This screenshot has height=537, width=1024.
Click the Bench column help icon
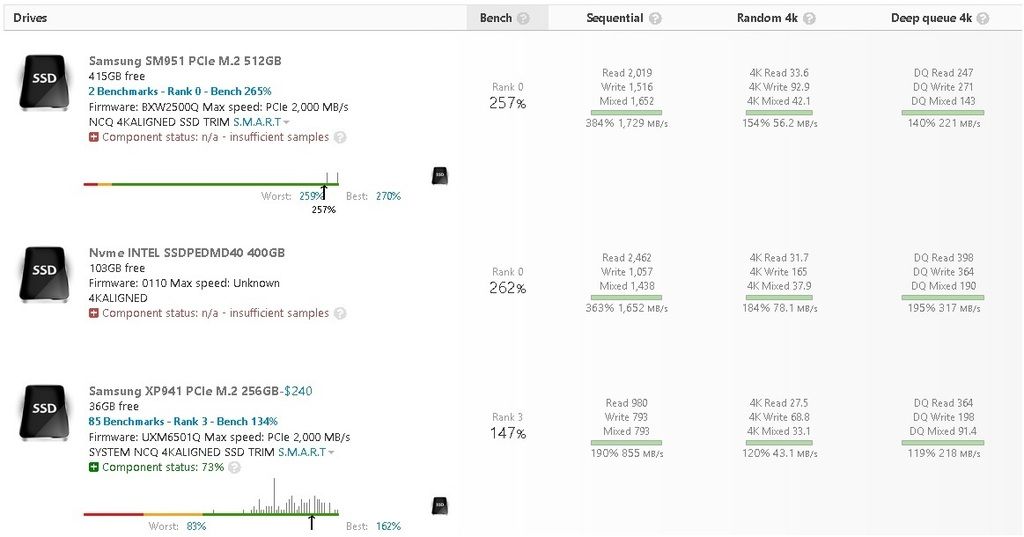525,18
